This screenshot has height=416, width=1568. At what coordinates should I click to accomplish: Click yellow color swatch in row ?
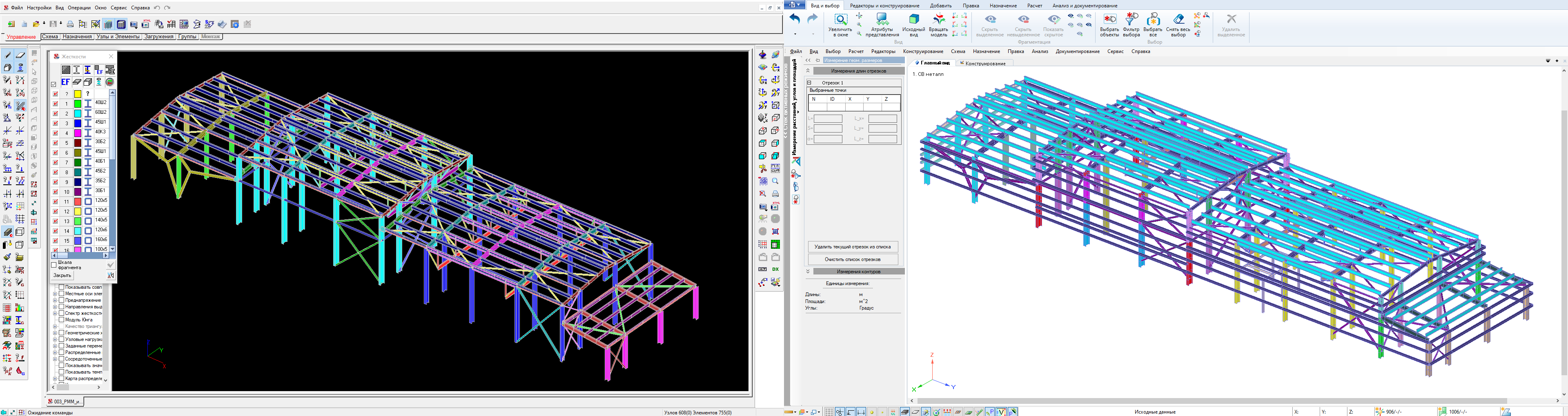tap(78, 94)
